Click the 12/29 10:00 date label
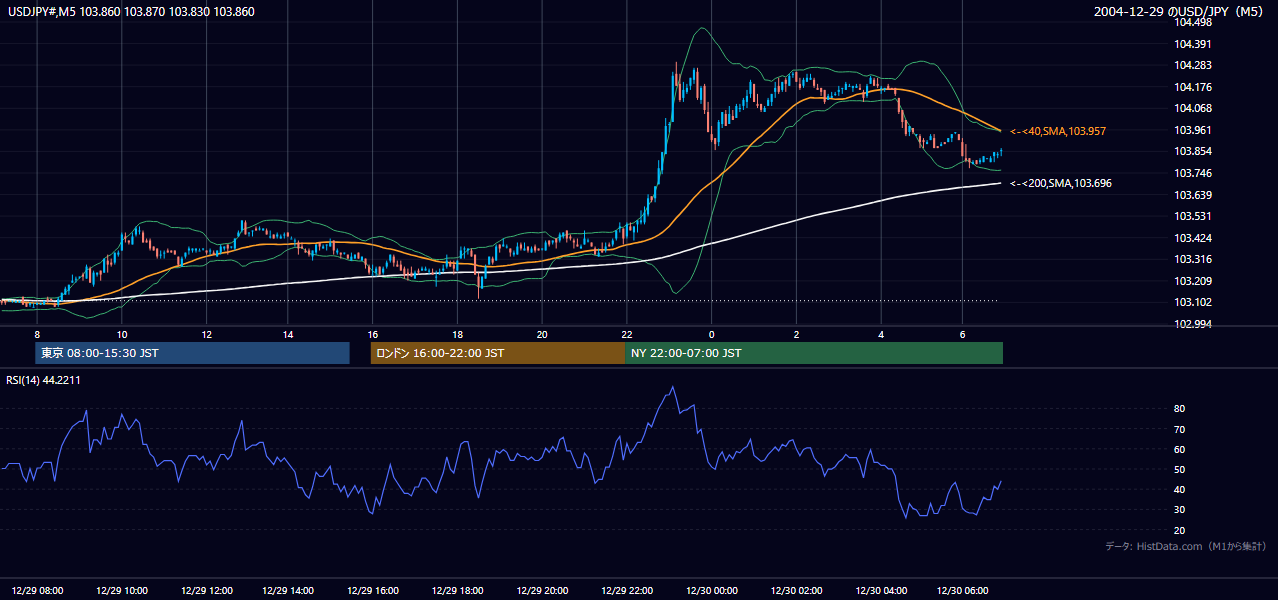This screenshot has width=1278, height=600. tap(122, 591)
